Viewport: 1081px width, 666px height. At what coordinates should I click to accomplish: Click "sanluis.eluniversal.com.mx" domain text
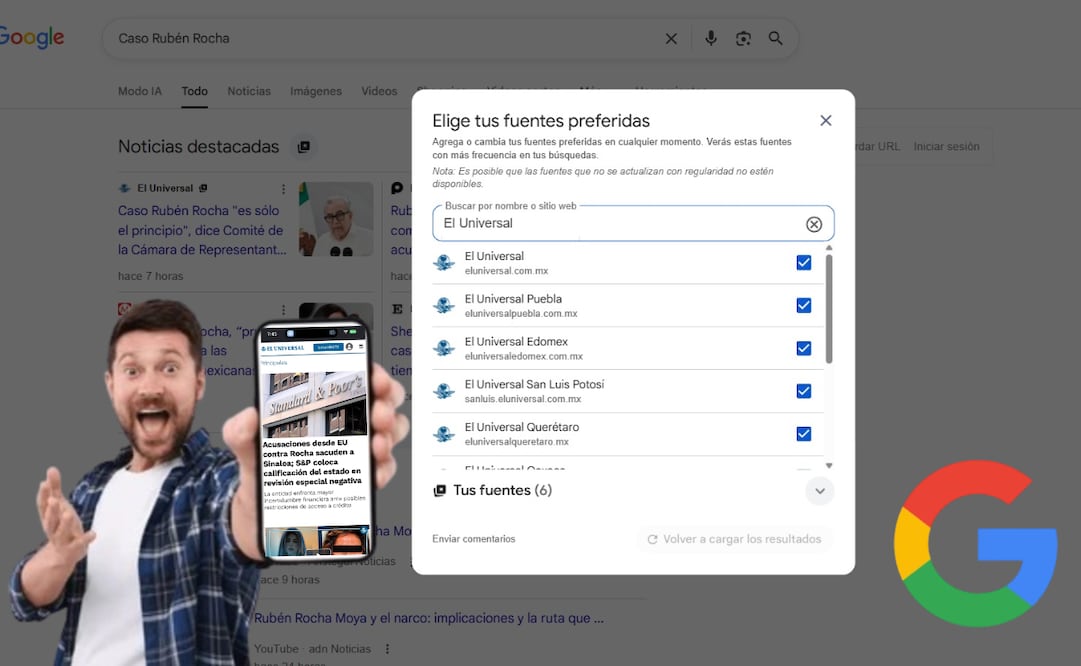[x=523, y=399]
